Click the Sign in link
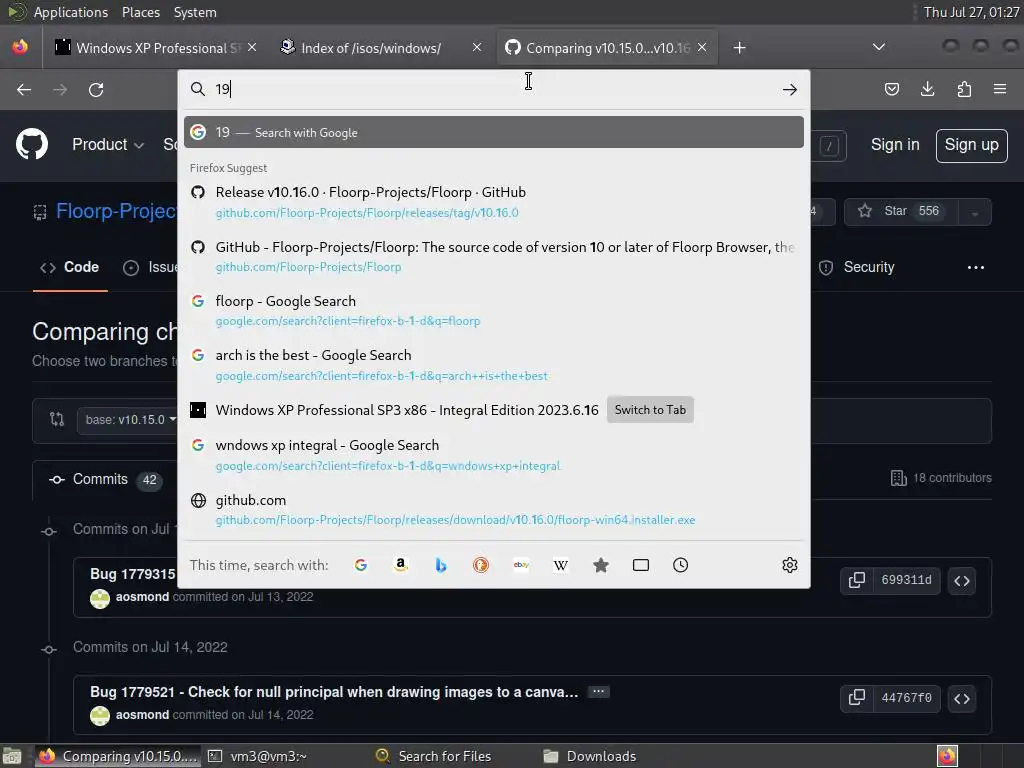The width and height of the screenshot is (1024, 768). [895, 144]
